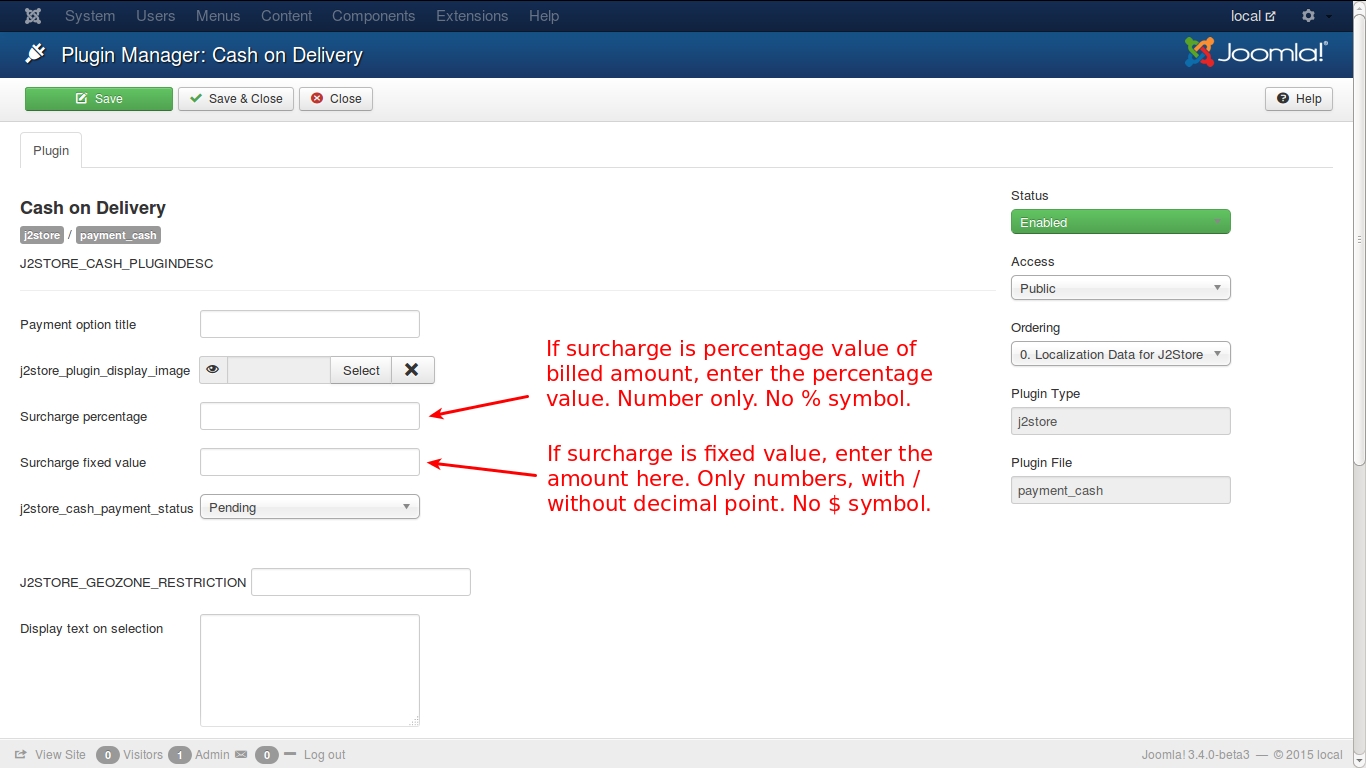
Task: Click the Log out link in footer
Action: pos(324,755)
